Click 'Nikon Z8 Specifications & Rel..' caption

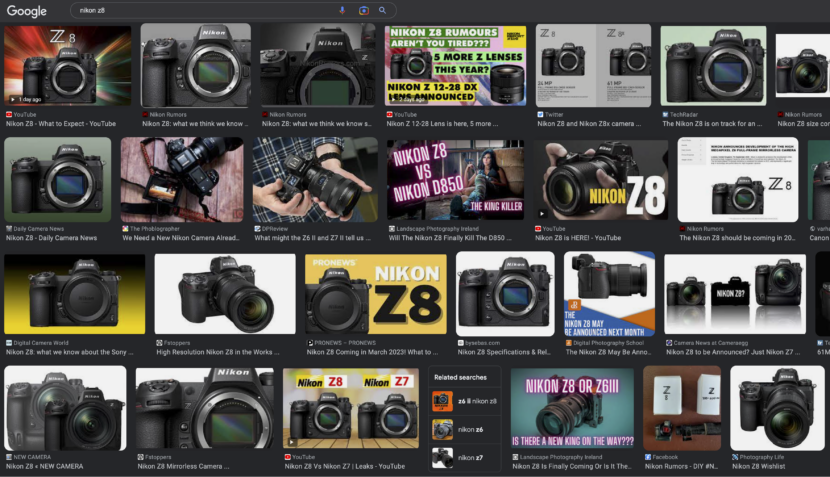click(x=504, y=352)
